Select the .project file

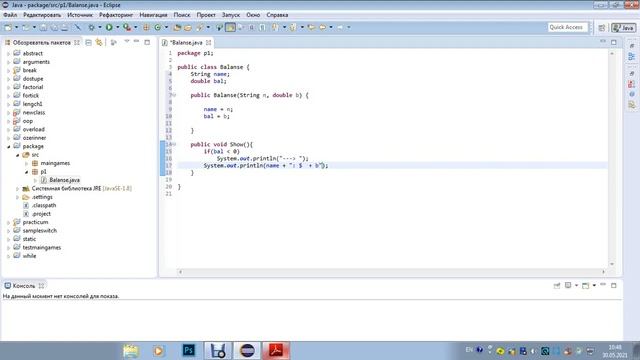(x=41, y=214)
